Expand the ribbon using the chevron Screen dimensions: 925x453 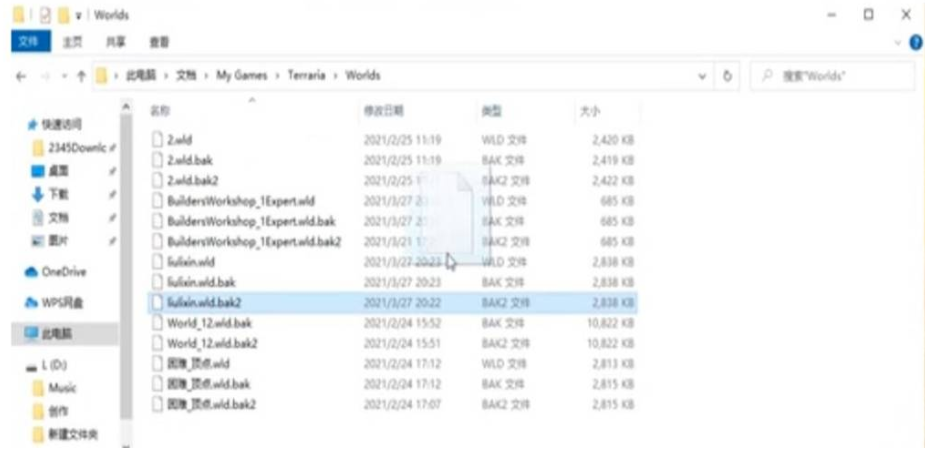(897, 43)
